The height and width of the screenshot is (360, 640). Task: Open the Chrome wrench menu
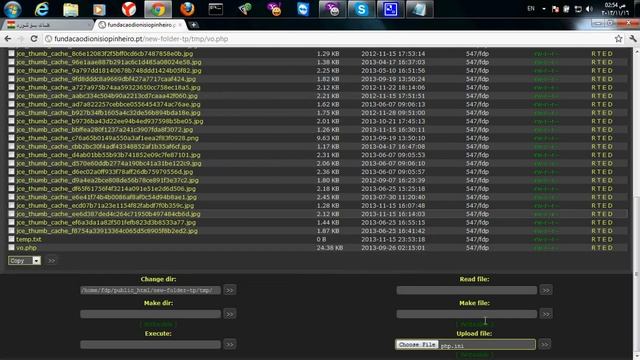[633, 39]
